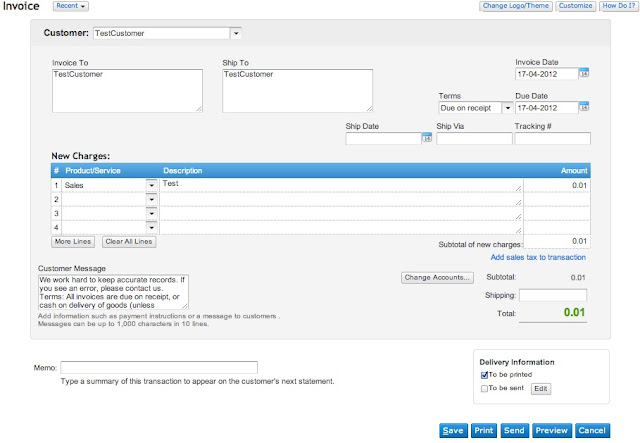
Task: Click Change Logo/Theme button
Action: coord(515,6)
